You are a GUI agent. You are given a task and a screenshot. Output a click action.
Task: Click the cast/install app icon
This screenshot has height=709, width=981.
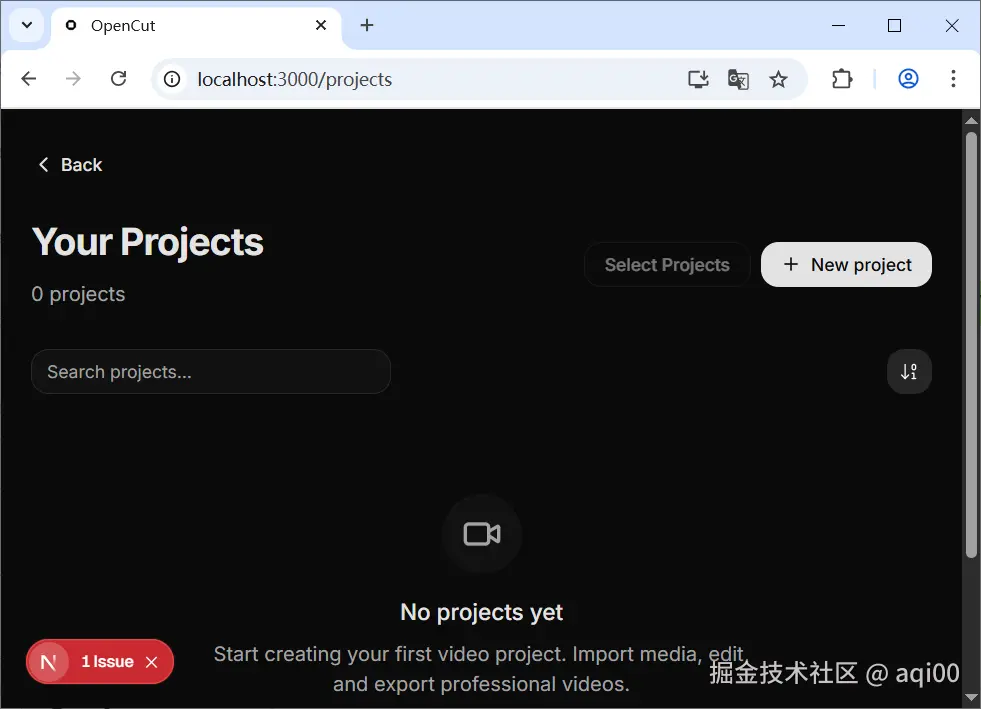click(x=698, y=78)
